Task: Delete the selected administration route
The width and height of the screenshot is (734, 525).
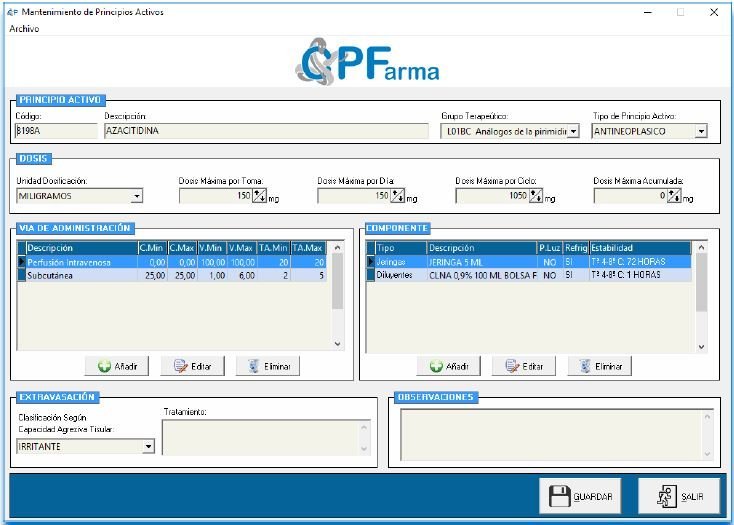Action: point(268,366)
